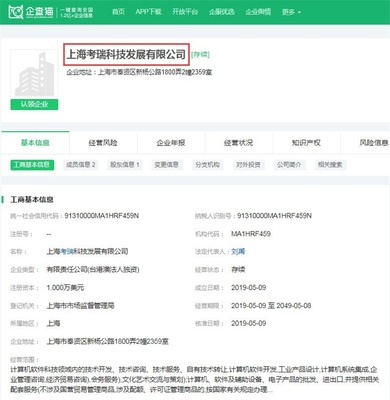Select 登记机关 value 上海市市场监督管理局
Screen dimensions: 390x400
(80, 306)
